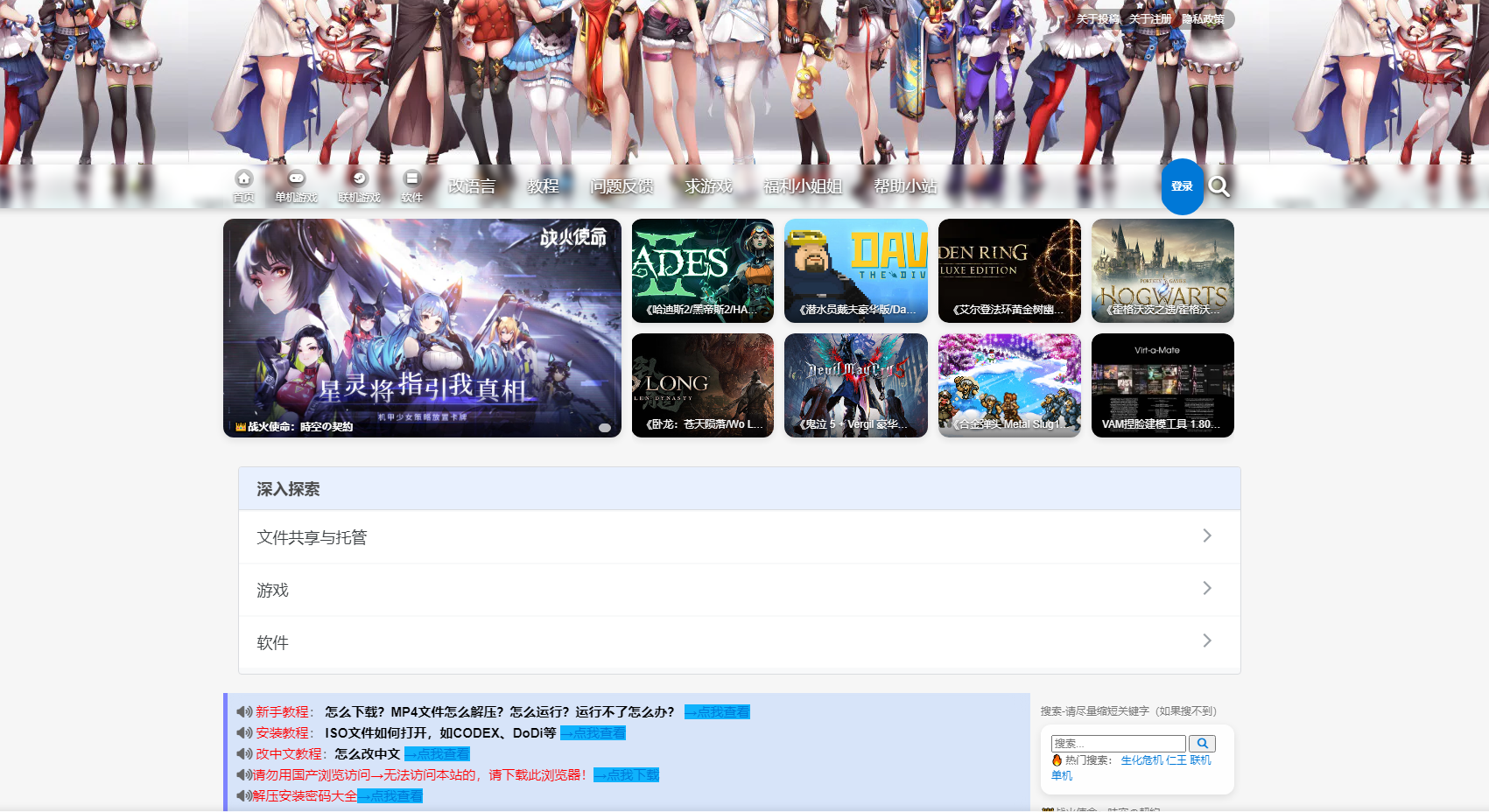This screenshot has width=1489, height=812.
Task: Open the 关于投稿 link at top
Action: pos(1098,19)
